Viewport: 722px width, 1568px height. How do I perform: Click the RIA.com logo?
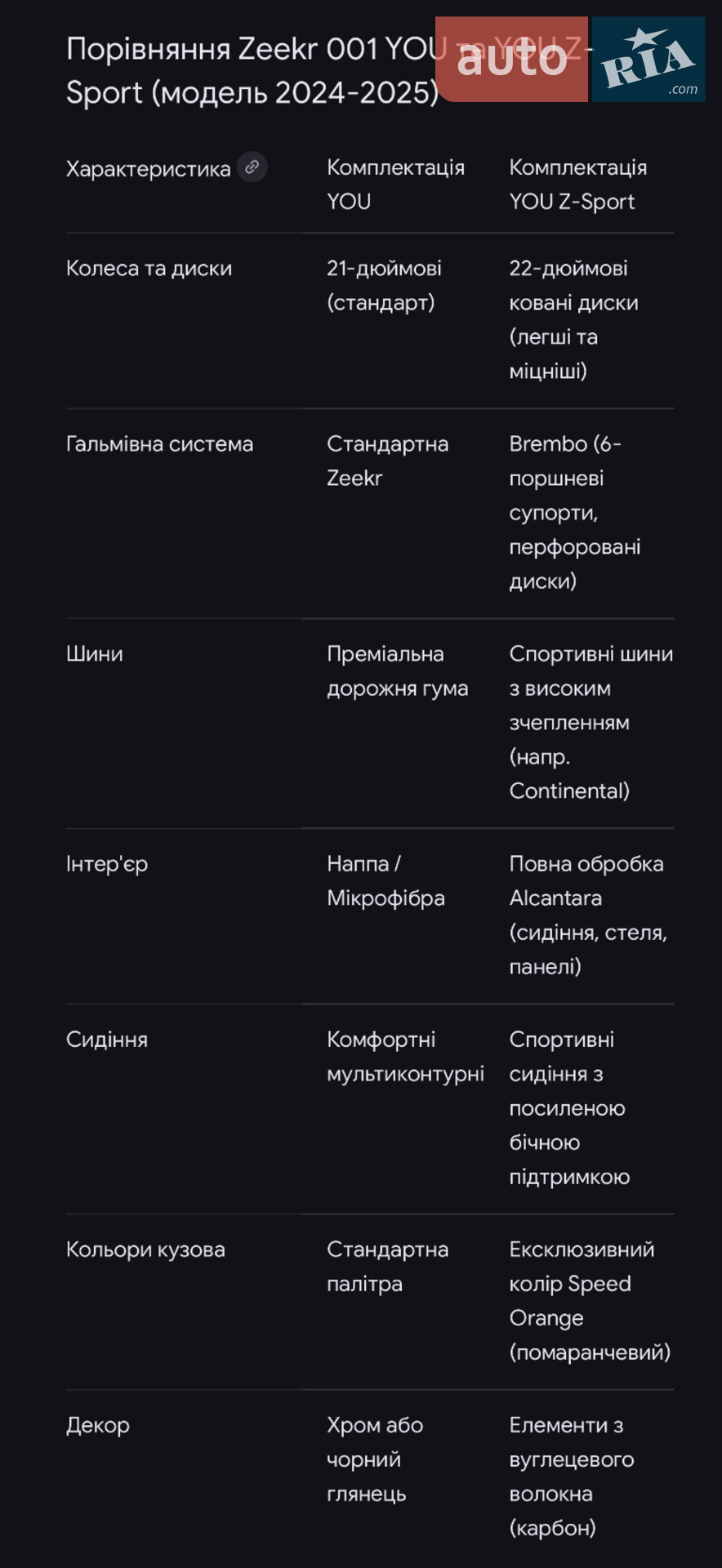648,59
